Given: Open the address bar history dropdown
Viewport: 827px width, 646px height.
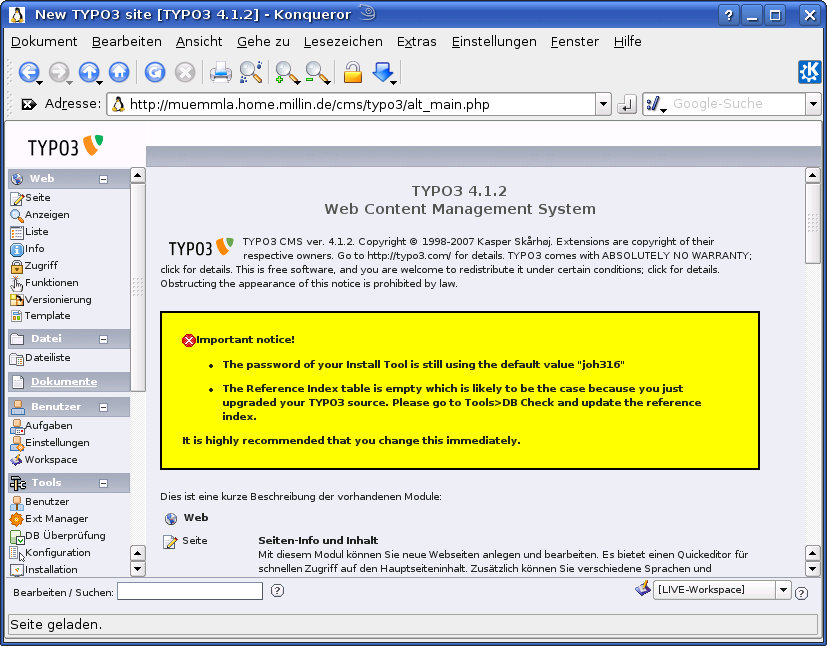Looking at the screenshot, I should tap(603, 104).
